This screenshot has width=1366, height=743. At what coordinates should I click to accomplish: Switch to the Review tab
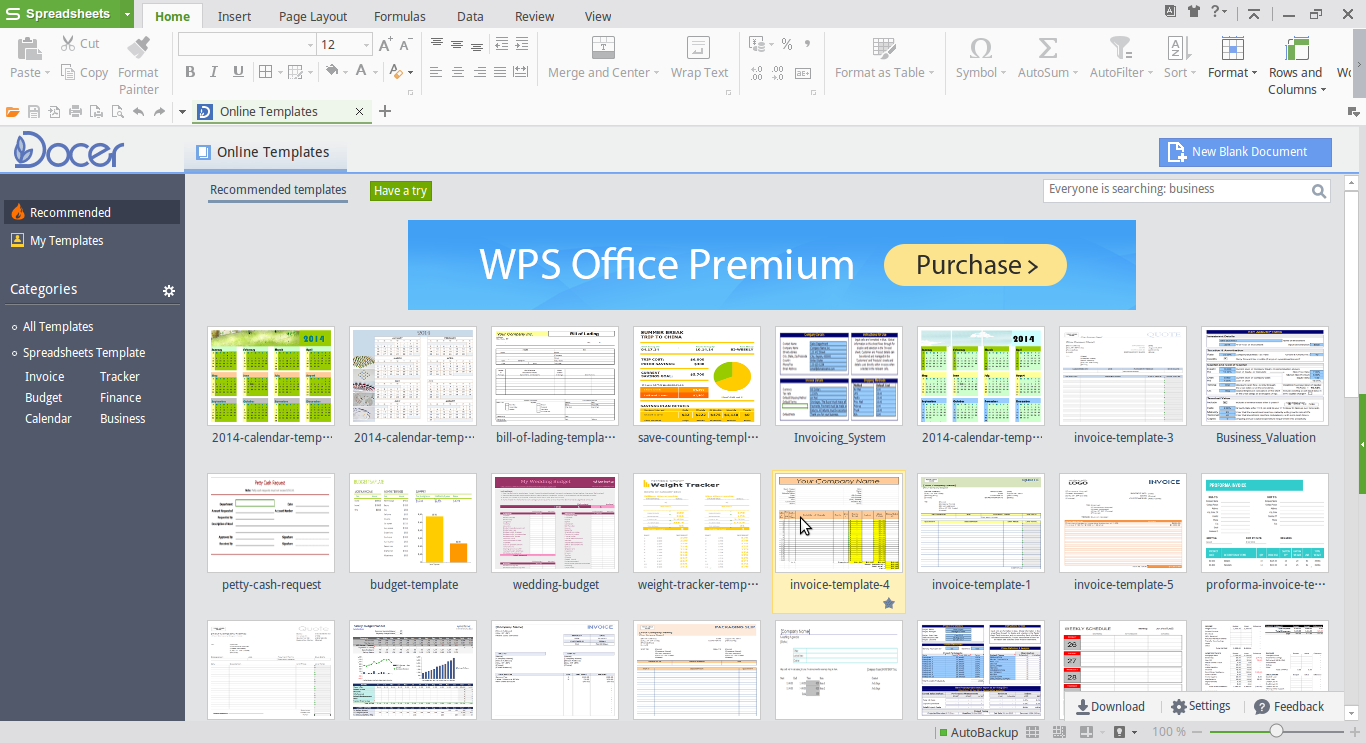coord(535,16)
